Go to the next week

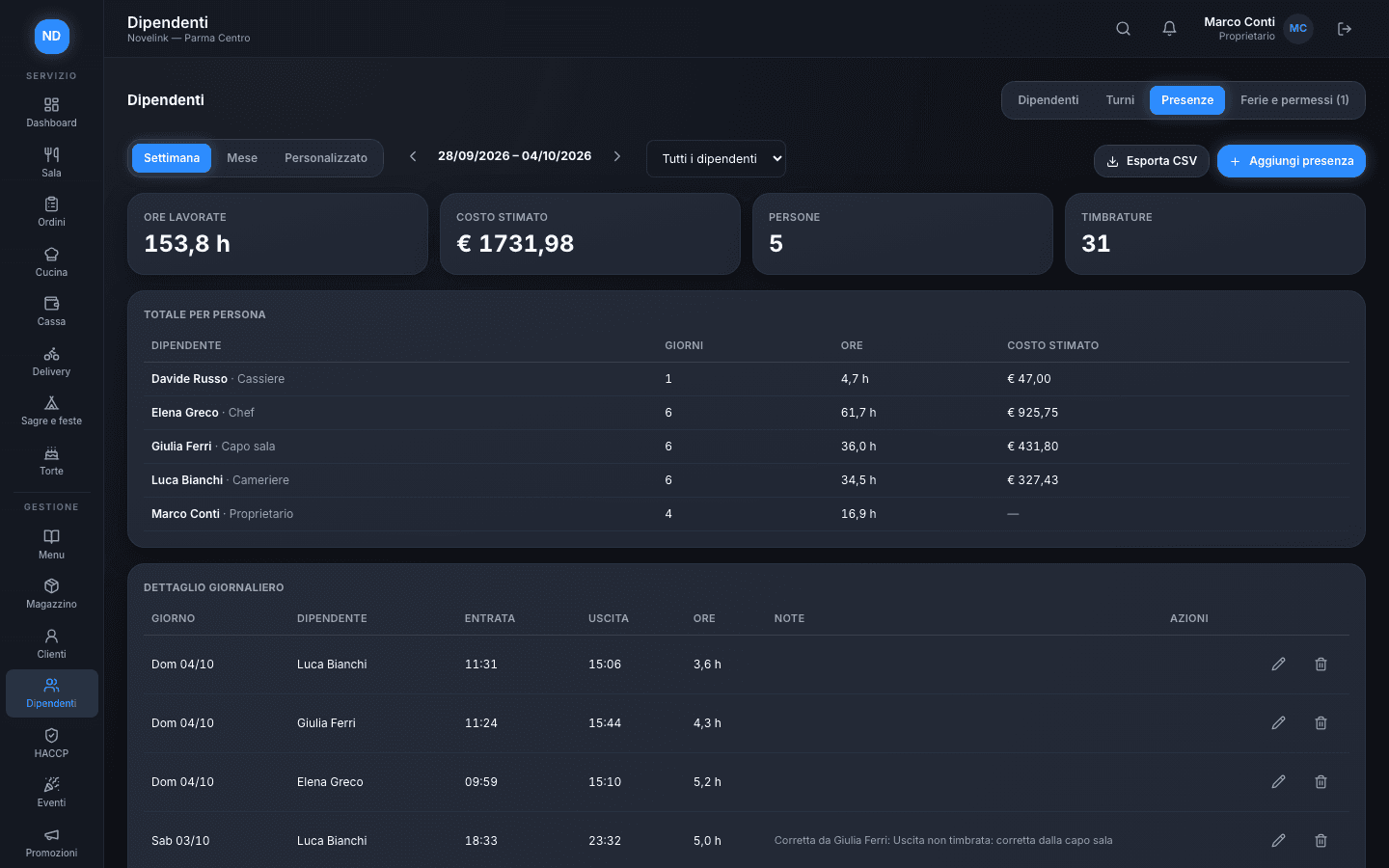tap(617, 156)
